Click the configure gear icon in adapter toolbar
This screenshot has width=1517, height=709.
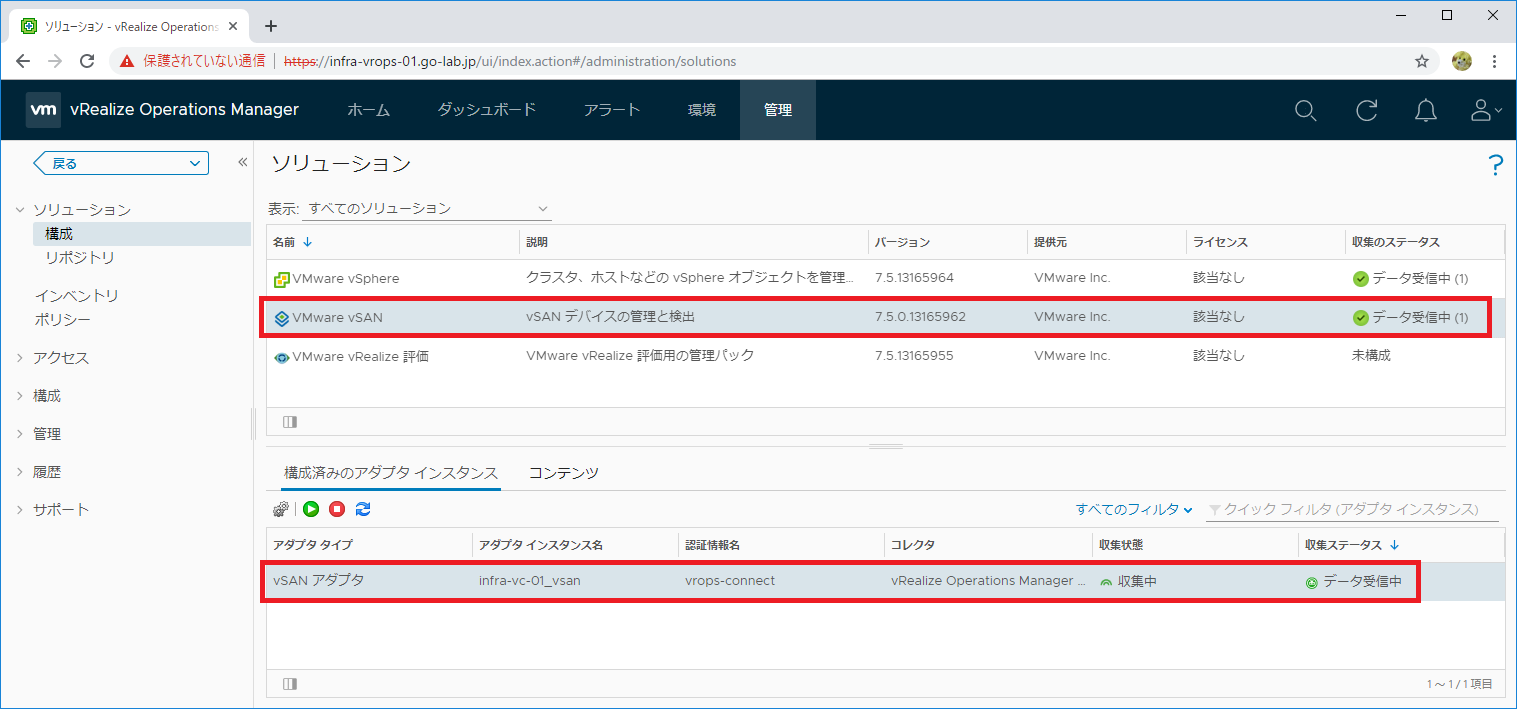[x=281, y=509]
